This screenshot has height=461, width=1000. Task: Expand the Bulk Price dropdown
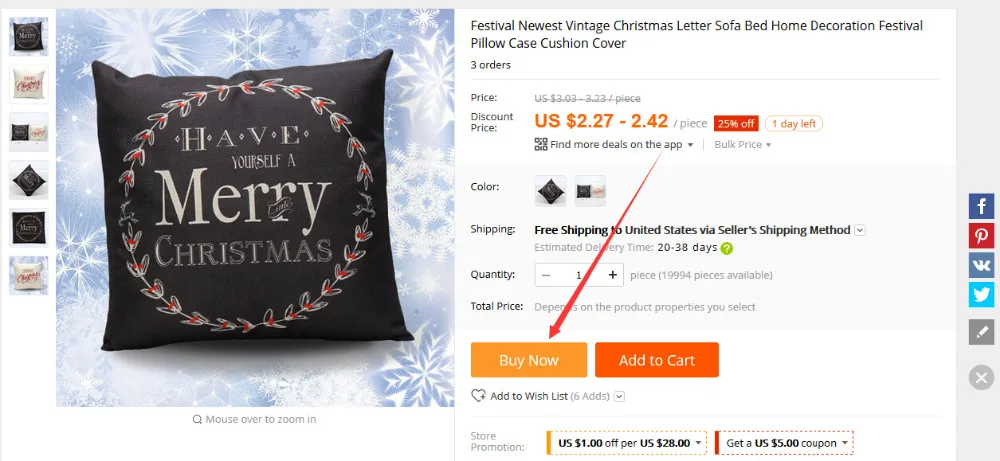pyautogui.click(x=742, y=145)
